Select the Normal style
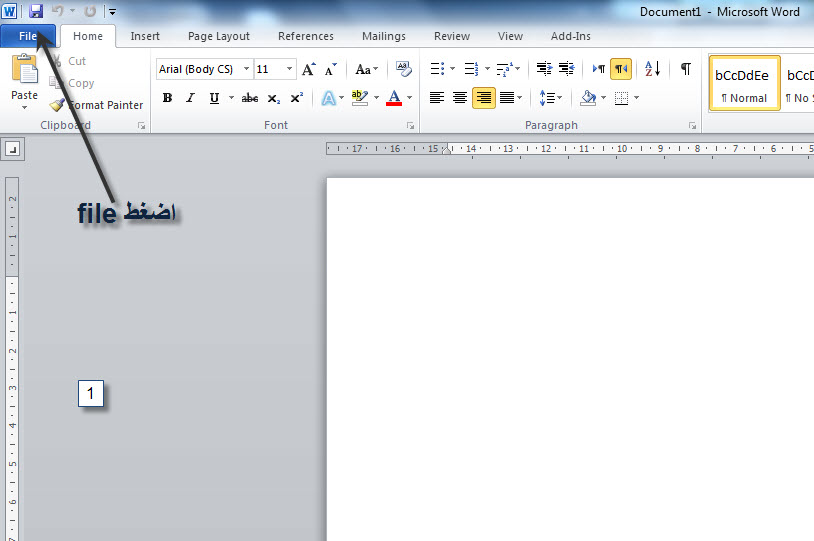 pyautogui.click(x=744, y=85)
